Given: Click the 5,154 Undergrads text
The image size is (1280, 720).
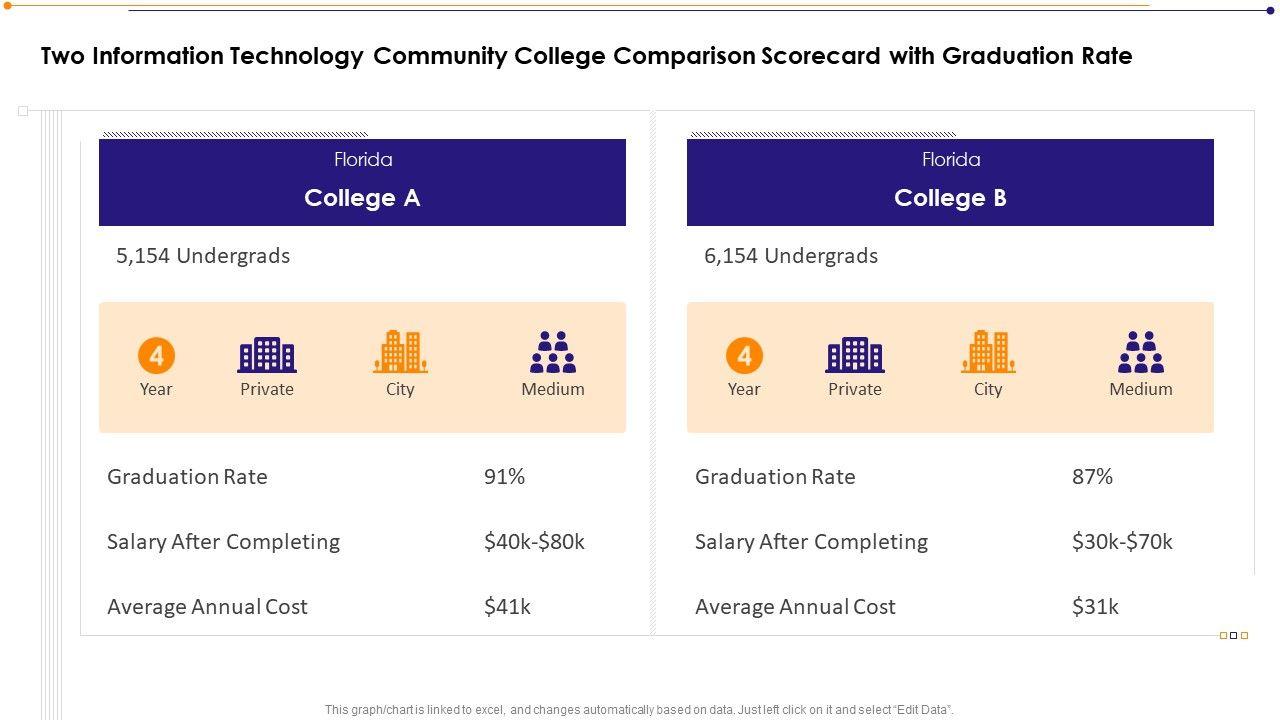Looking at the screenshot, I should (x=203, y=256).
